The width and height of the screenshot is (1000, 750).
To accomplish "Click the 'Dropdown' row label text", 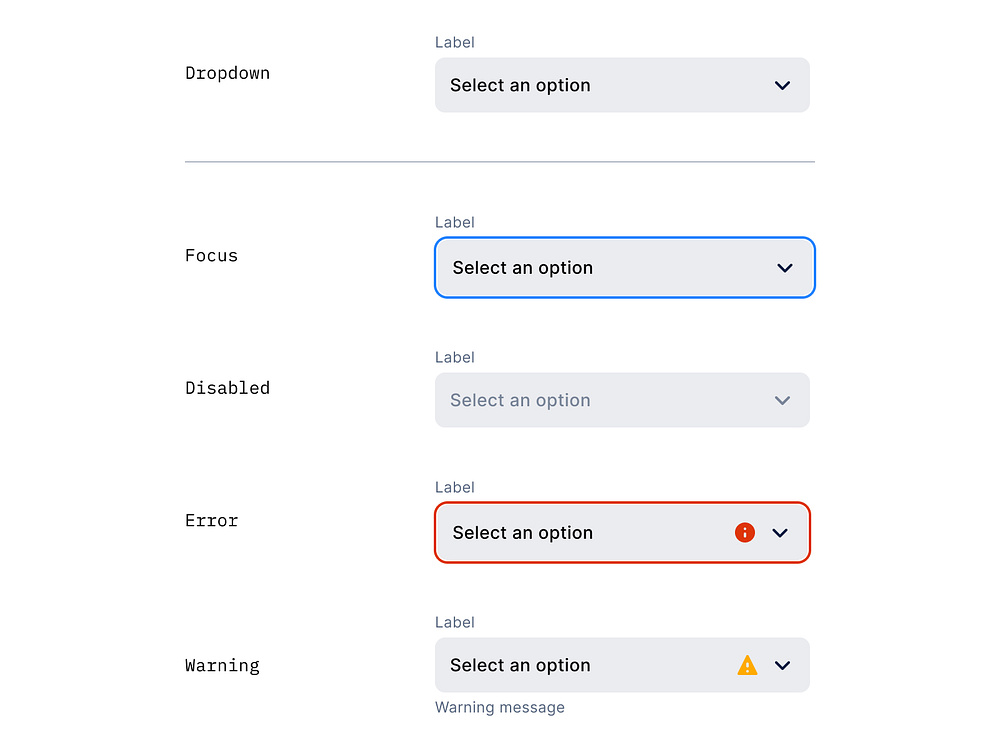I will coord(227,72).
